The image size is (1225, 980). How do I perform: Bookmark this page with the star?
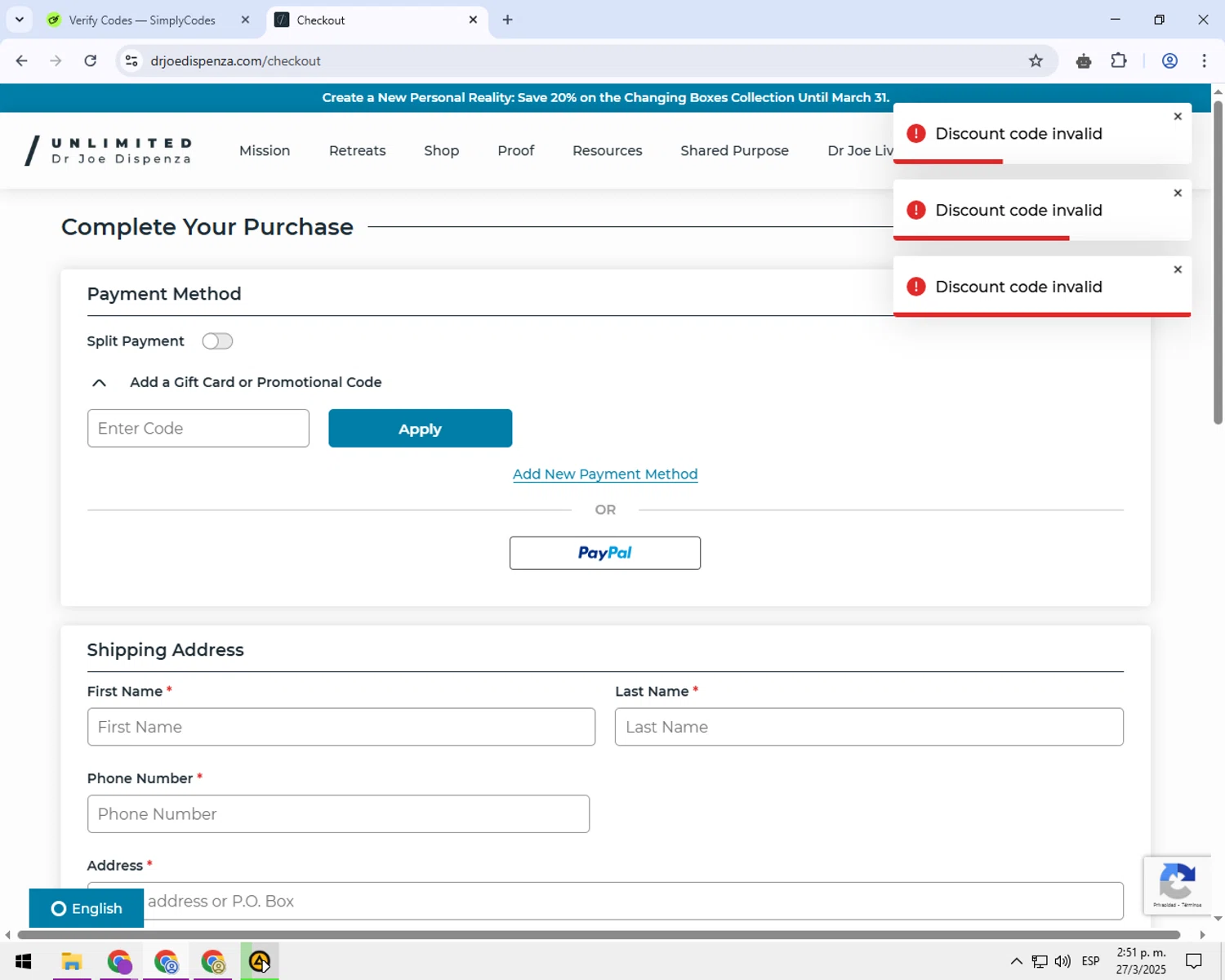coord(1036,60)
